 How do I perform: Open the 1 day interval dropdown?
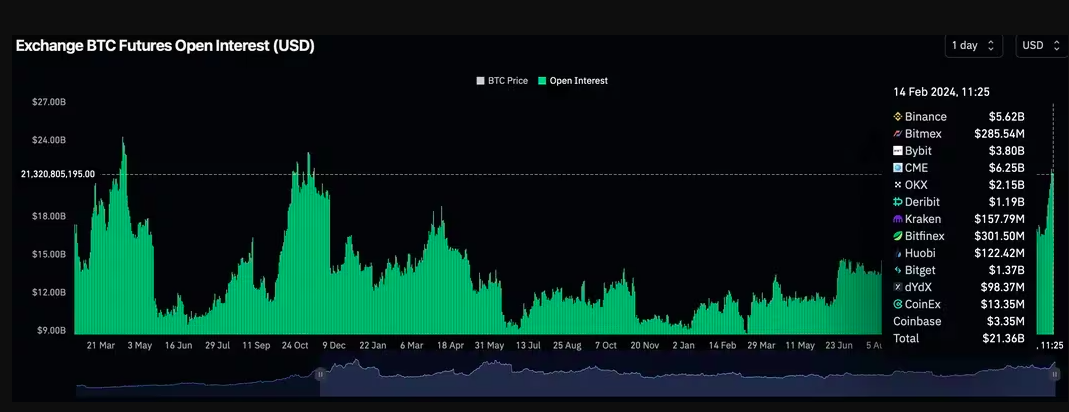pyautogui.click(x=972, y=45)
